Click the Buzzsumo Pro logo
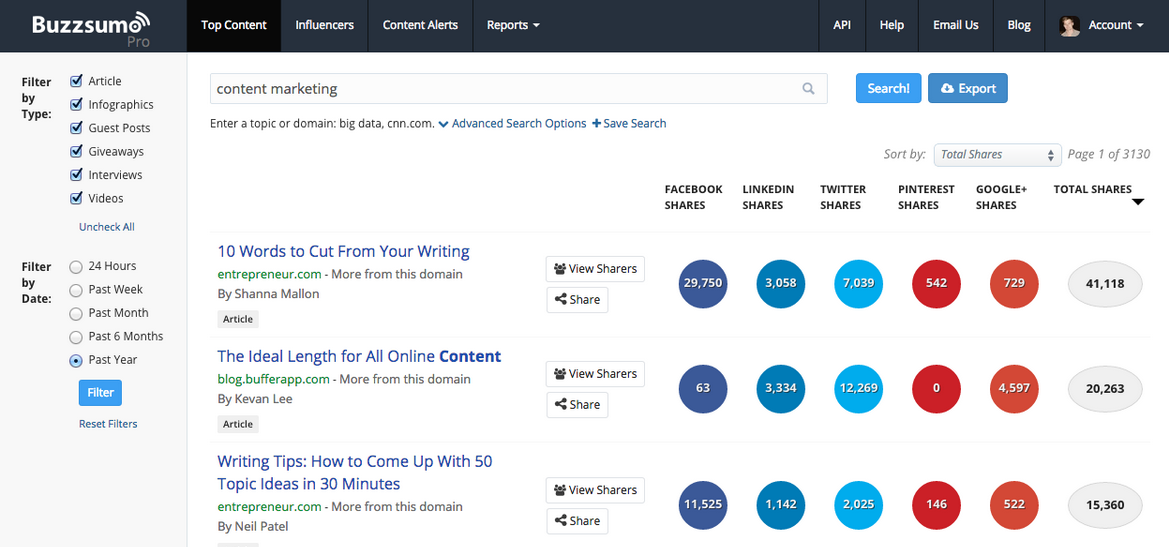 click(x=91, y=27)
